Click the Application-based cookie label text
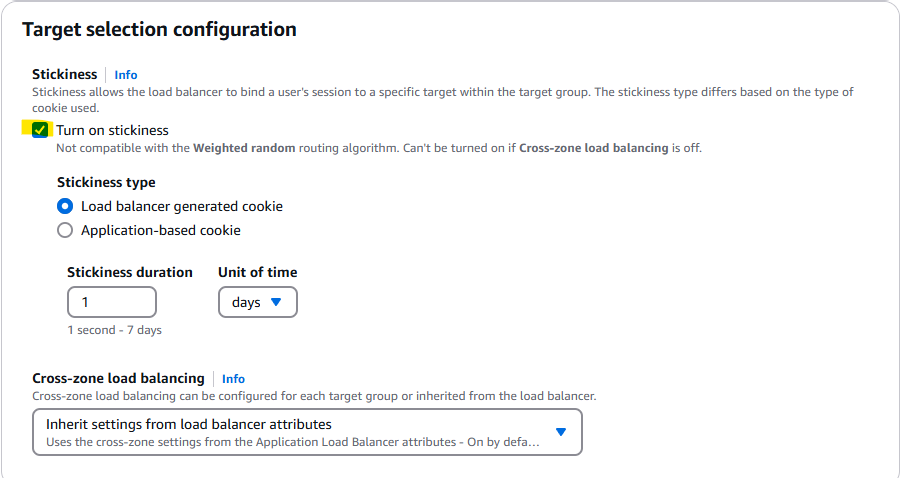The height and width of the screenshot is (478, 900). [161, 230]
